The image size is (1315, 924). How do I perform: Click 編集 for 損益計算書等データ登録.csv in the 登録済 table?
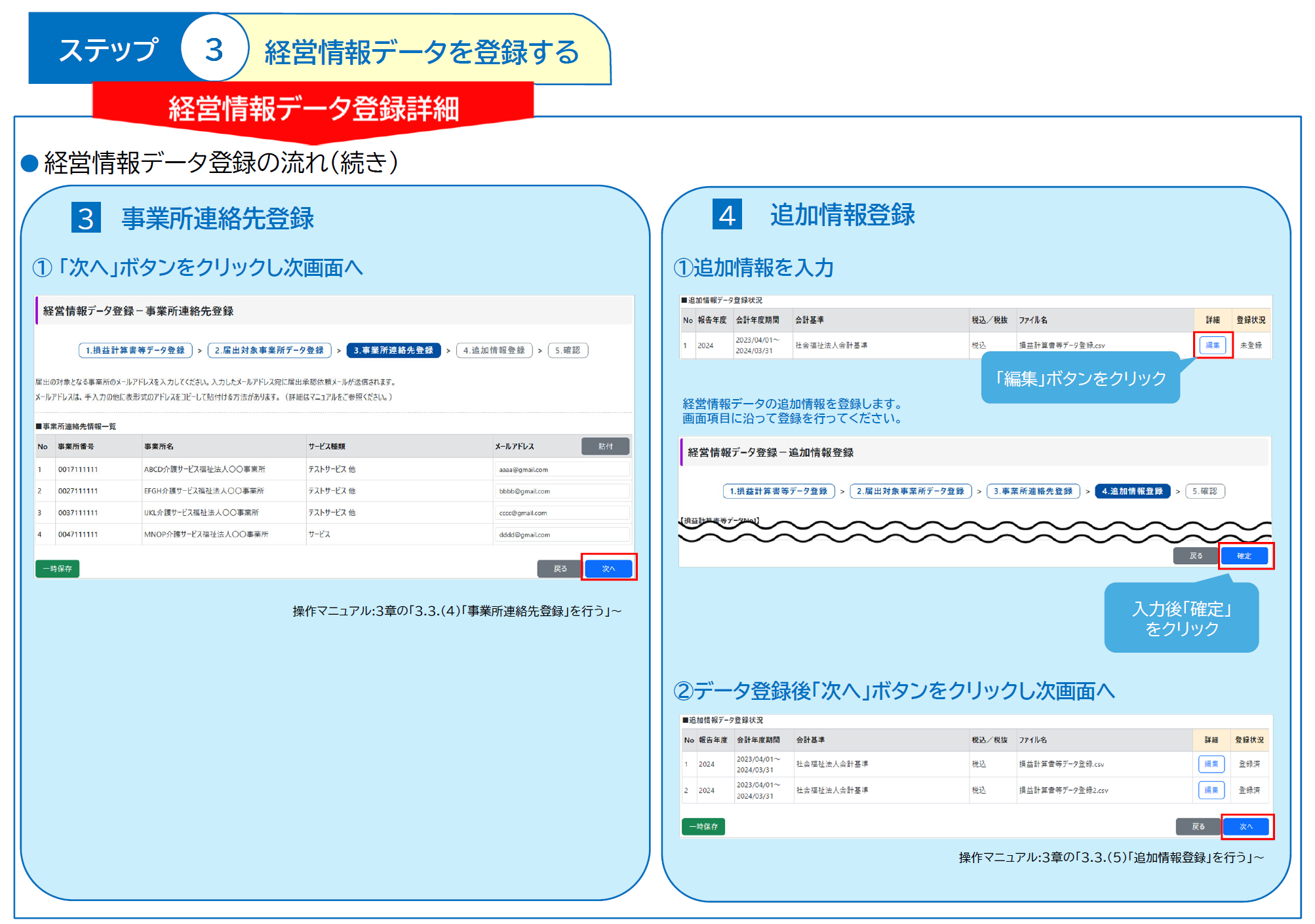coord(1211,764)
